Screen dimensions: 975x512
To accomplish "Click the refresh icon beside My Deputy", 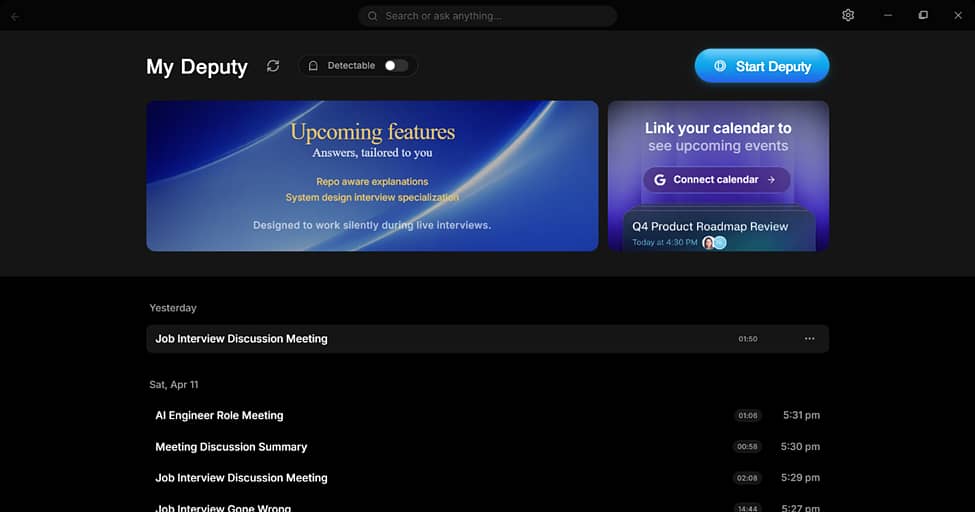I will (x=273, y=65).
